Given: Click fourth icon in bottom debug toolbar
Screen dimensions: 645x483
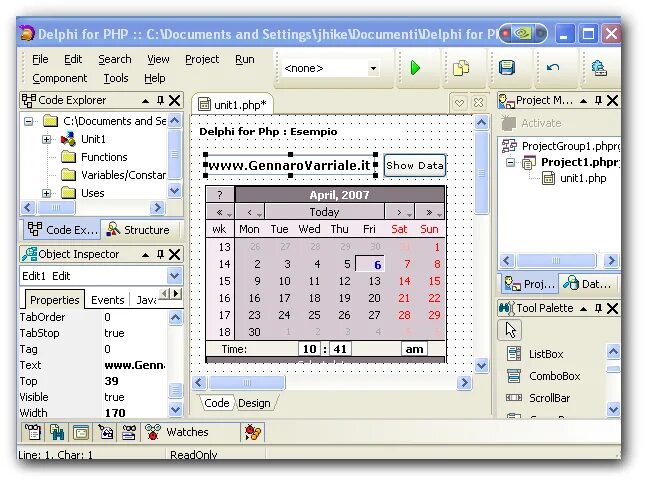Looking at the screenshot, I should (105, 432).
